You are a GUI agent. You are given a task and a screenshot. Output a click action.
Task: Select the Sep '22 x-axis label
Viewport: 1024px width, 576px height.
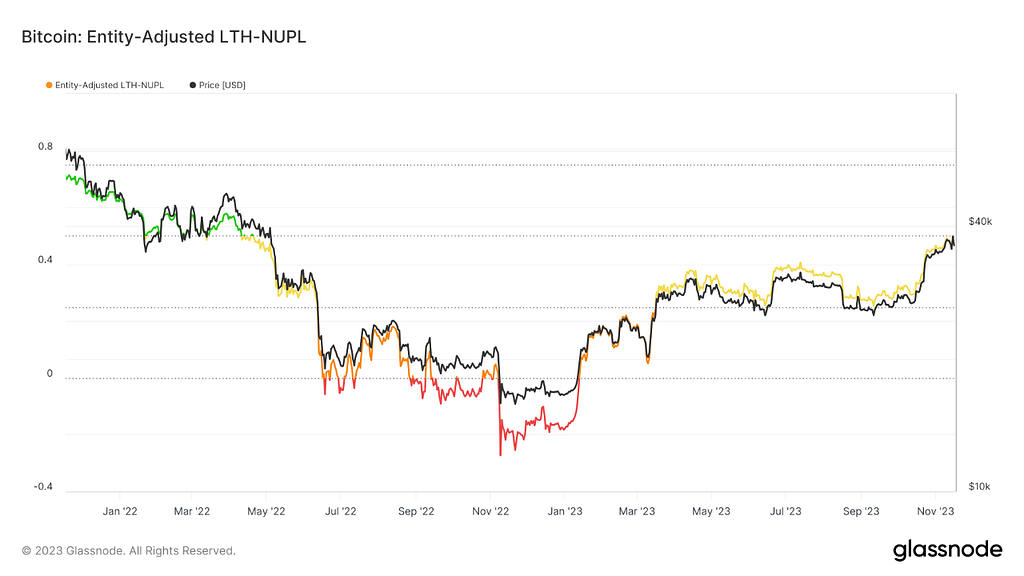[x=416, y=511]
